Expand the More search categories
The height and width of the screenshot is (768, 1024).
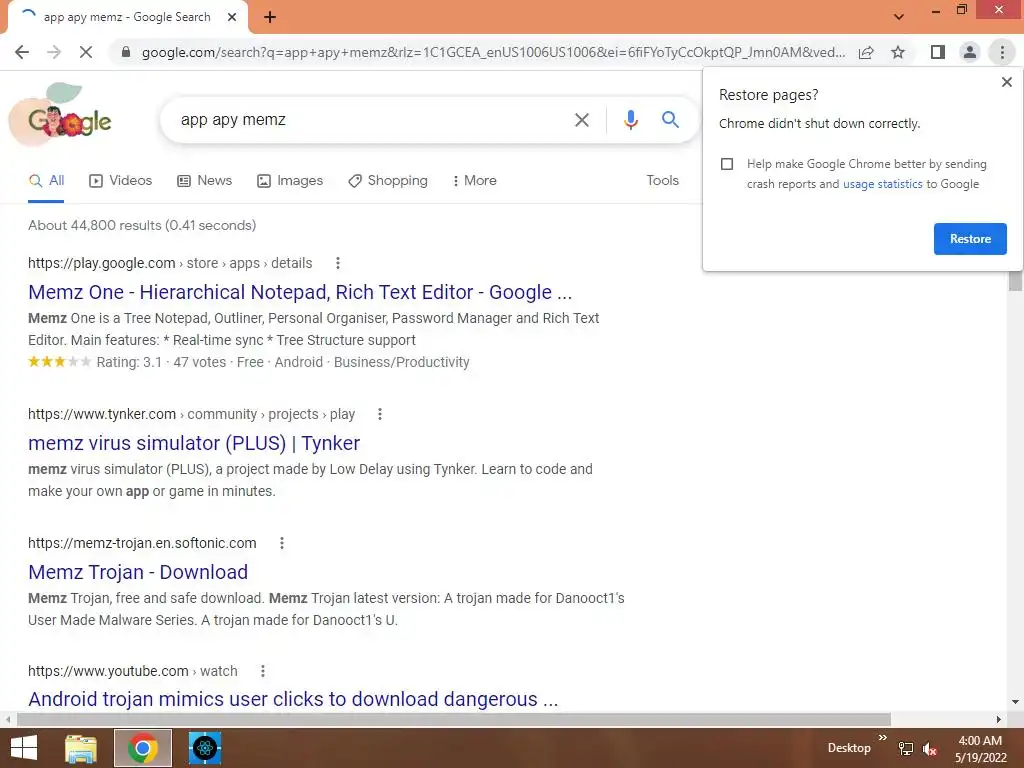click(x=475, y=181)
